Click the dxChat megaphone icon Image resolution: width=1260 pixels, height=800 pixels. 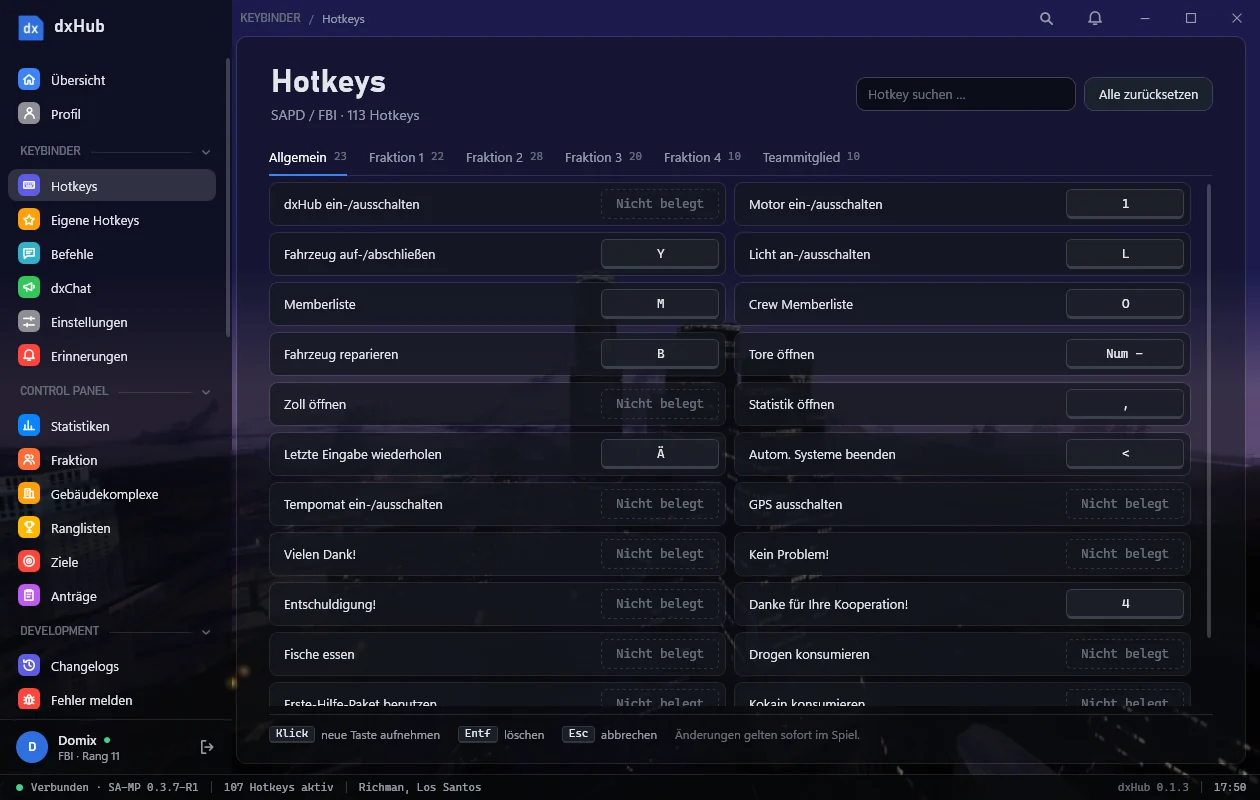29,288
